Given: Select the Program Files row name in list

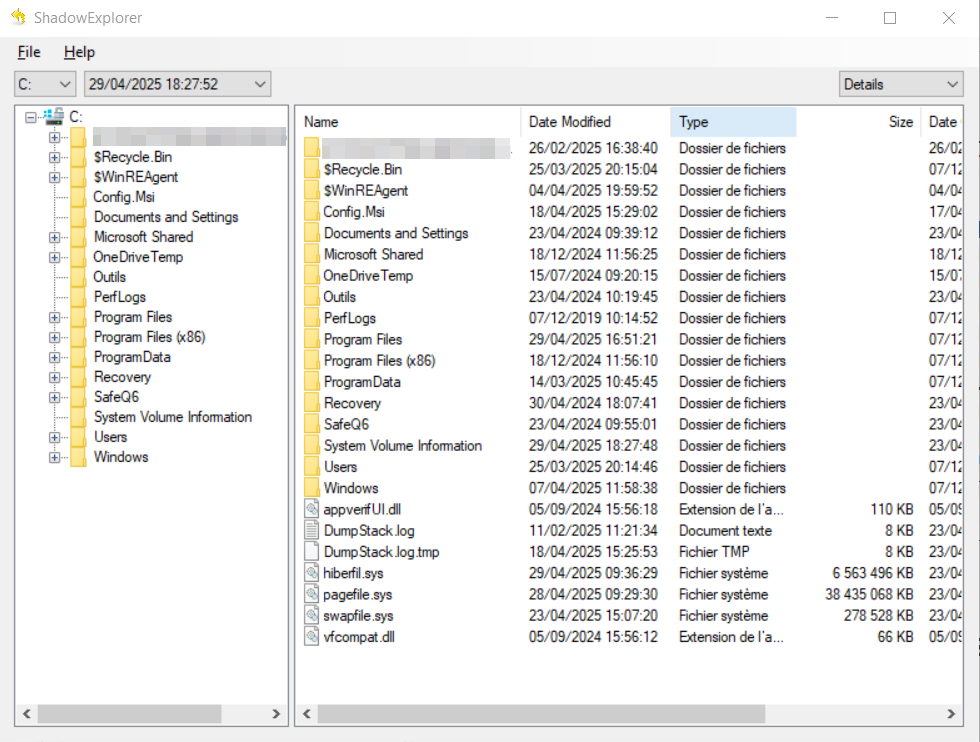Looking at the screenshot, I should click(362, 339).
